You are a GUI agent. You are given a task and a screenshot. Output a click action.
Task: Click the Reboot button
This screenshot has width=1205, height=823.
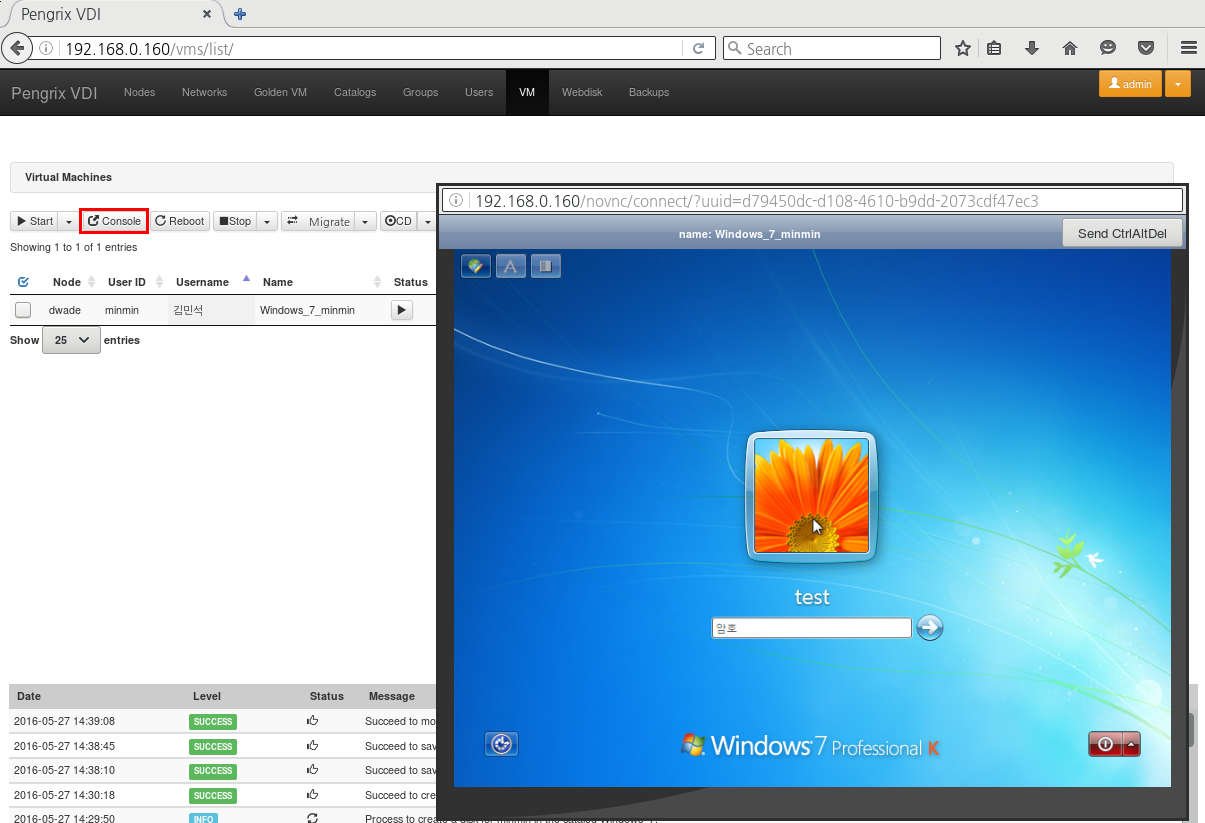pyautogui.click(x=180, y=221)
